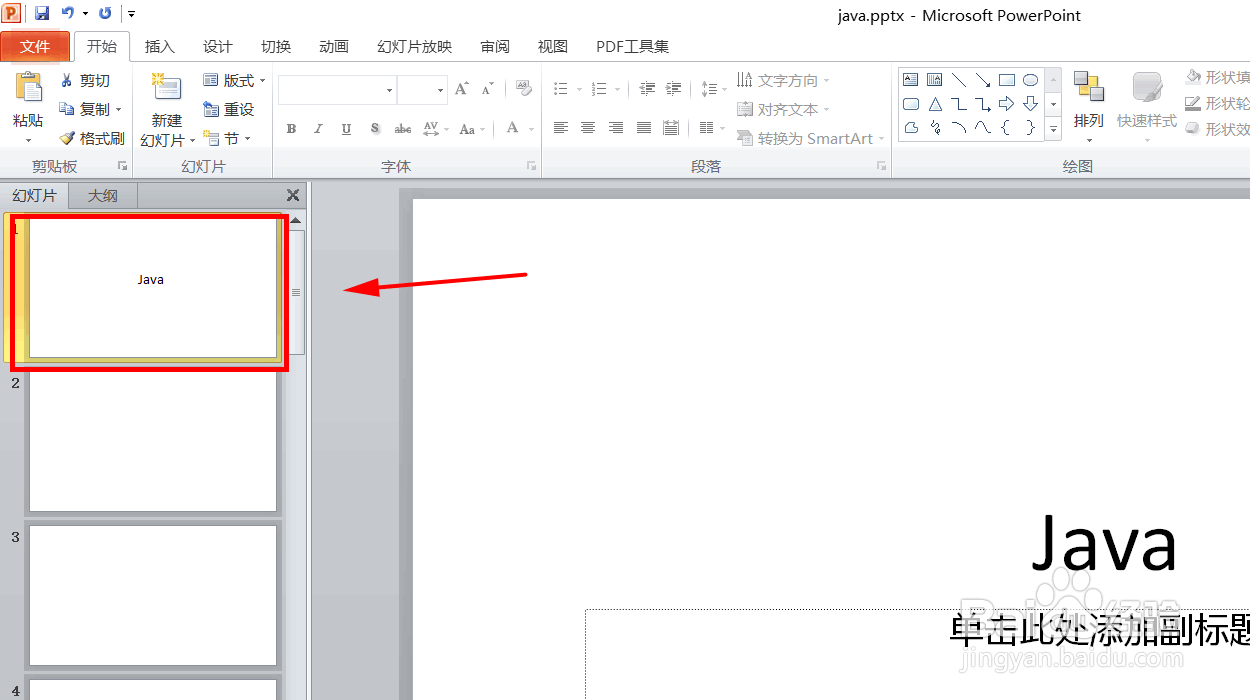The height and width of the screenshot is (700, 1250).
Task: Click the Java title text on slide
Action: [1104, 543]
